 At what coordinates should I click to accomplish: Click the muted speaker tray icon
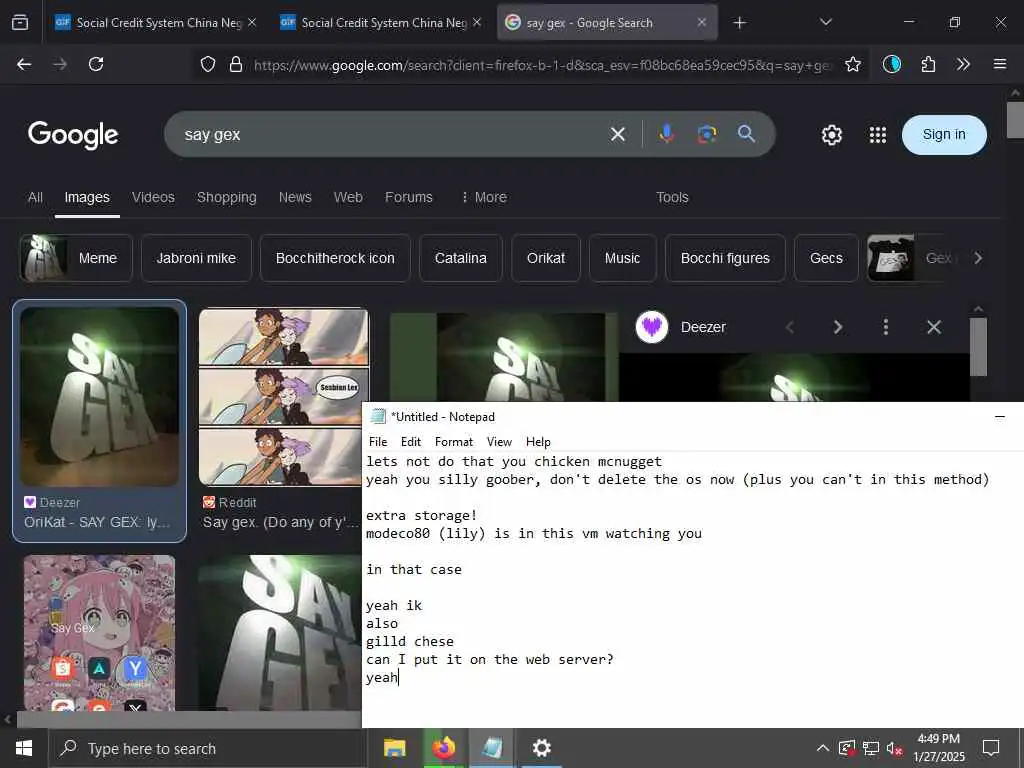click(x=895, y=748)
